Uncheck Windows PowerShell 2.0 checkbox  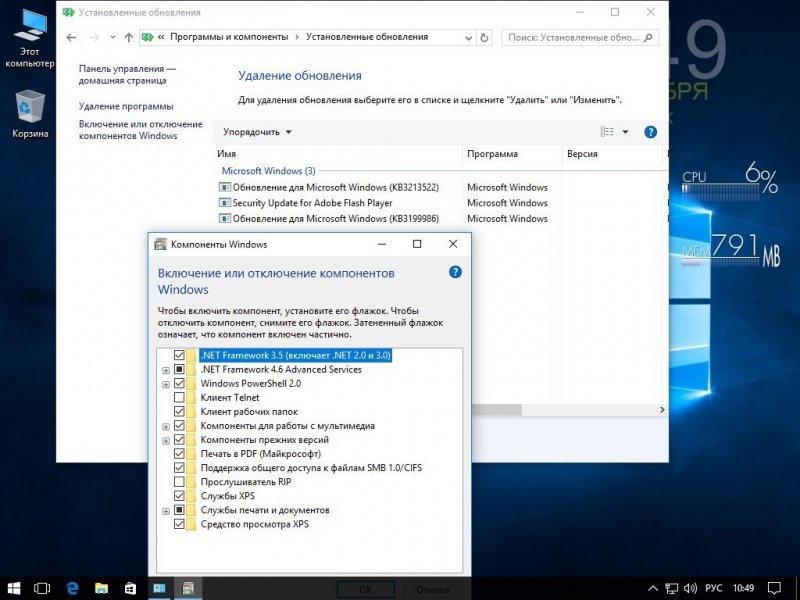click(179, 383)
